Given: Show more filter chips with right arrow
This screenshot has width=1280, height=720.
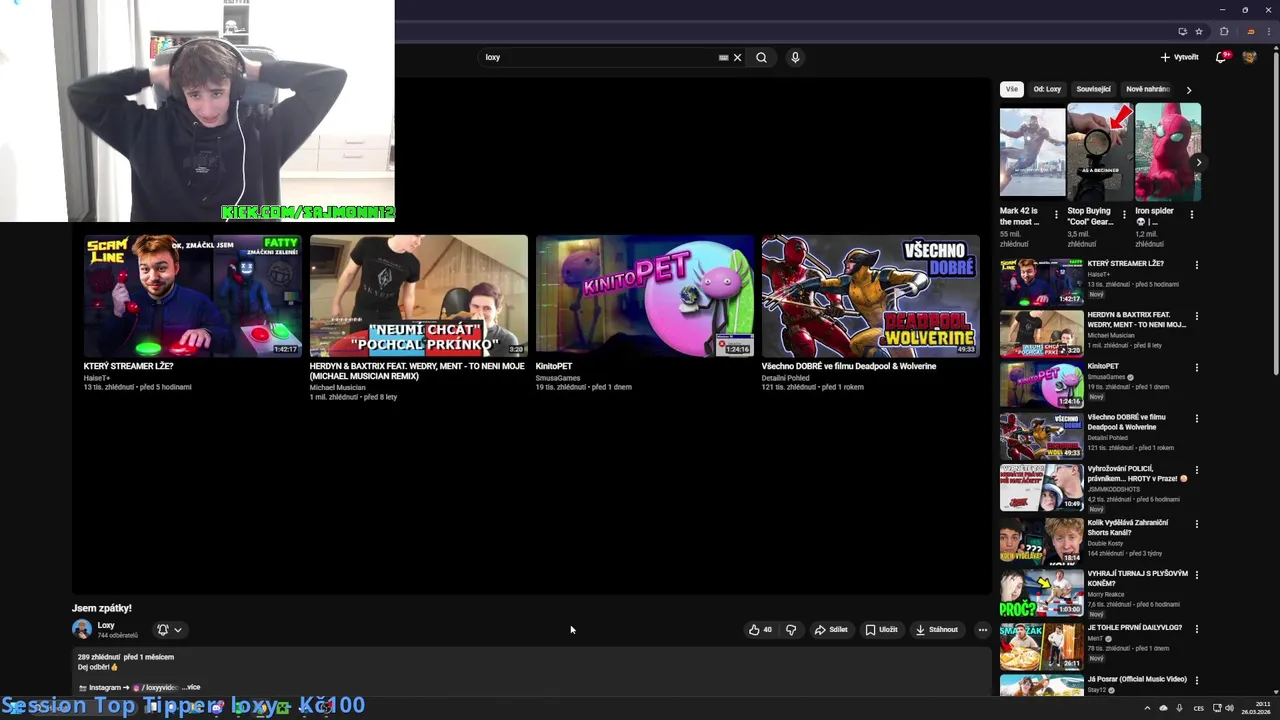Looking at the screenshot, I should 1189,90.
